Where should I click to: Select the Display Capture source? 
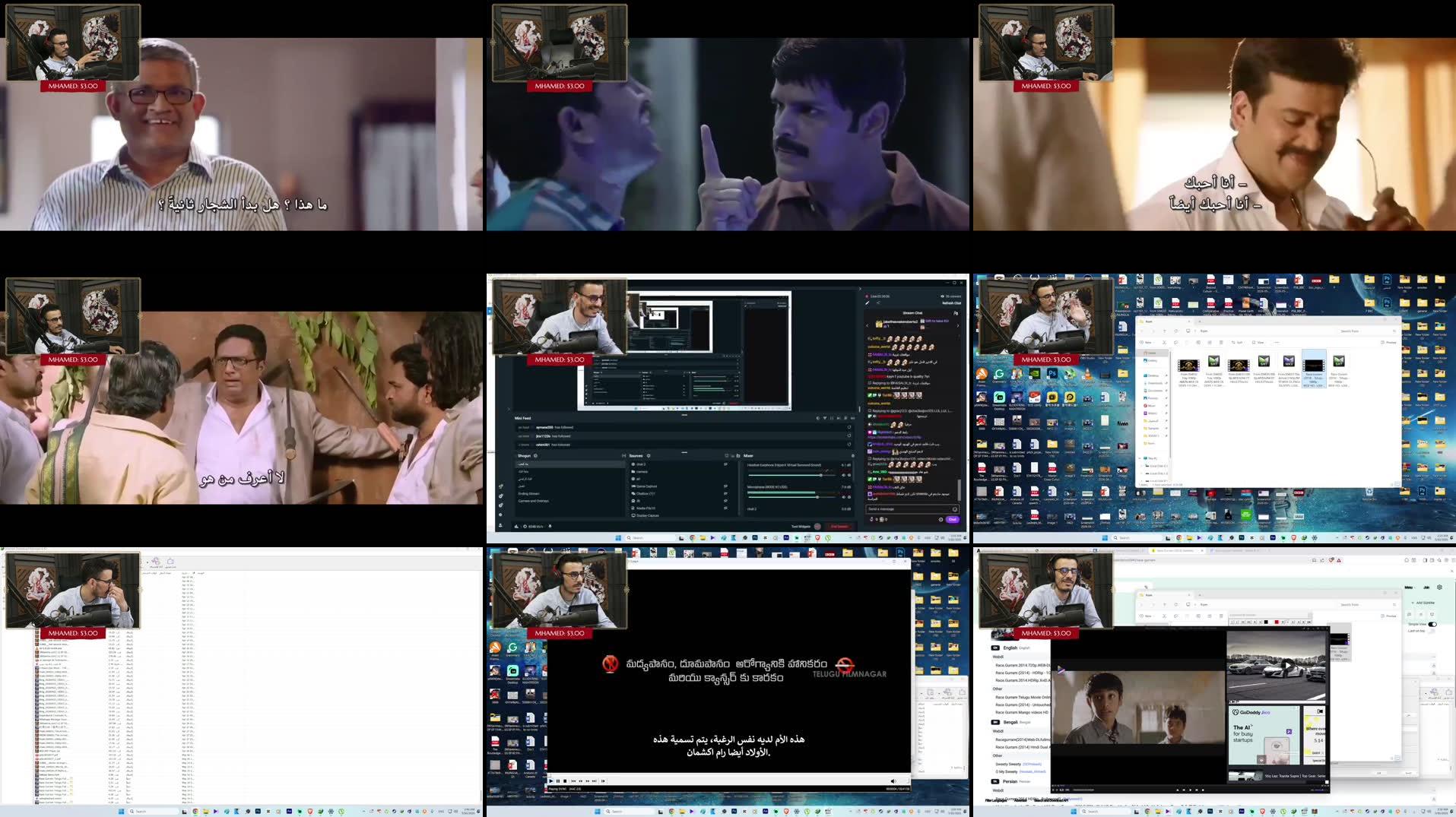pos(647,515)
